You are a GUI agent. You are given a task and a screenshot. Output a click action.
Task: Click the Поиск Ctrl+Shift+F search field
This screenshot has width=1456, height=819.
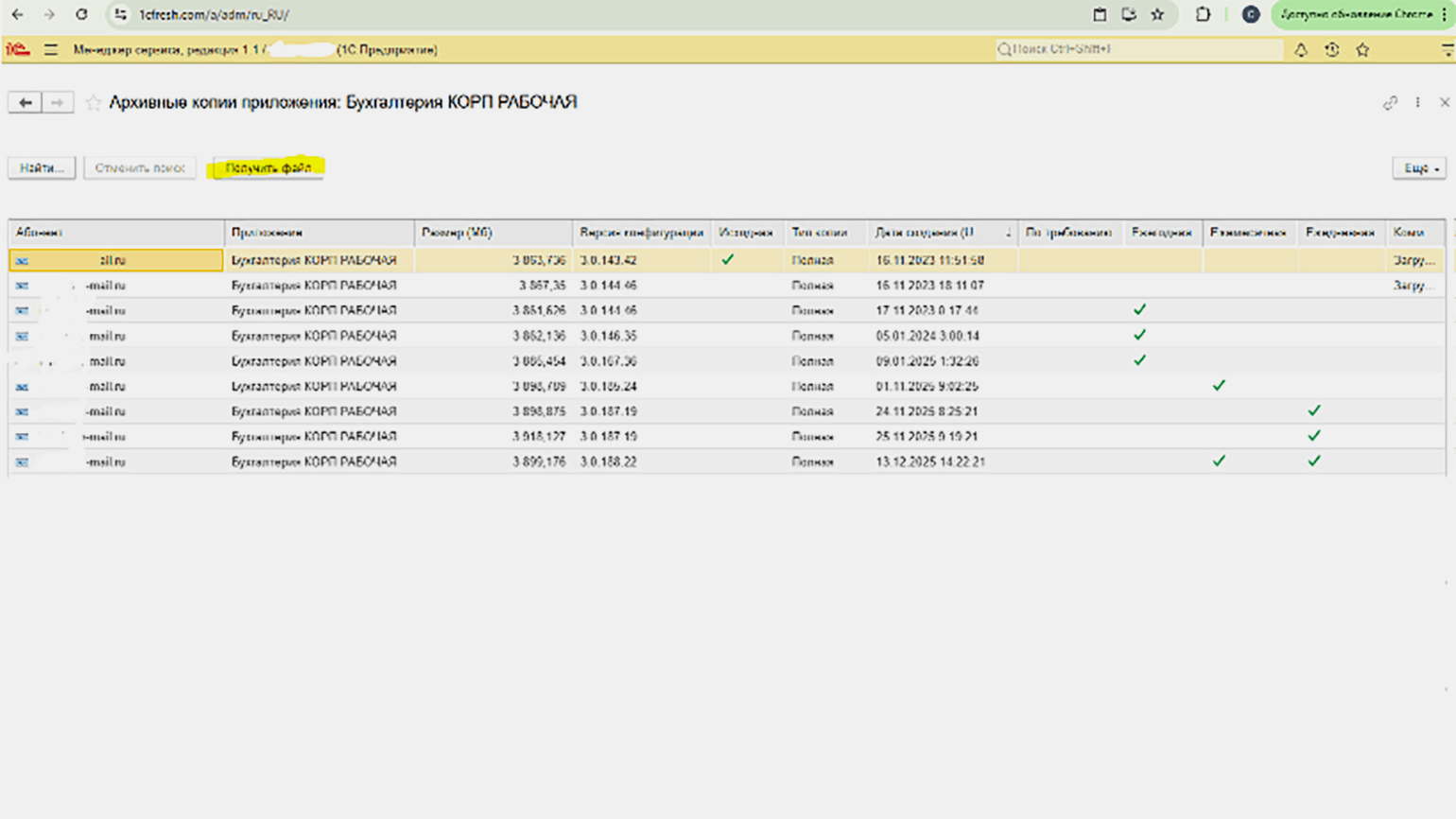point(1139,49)
